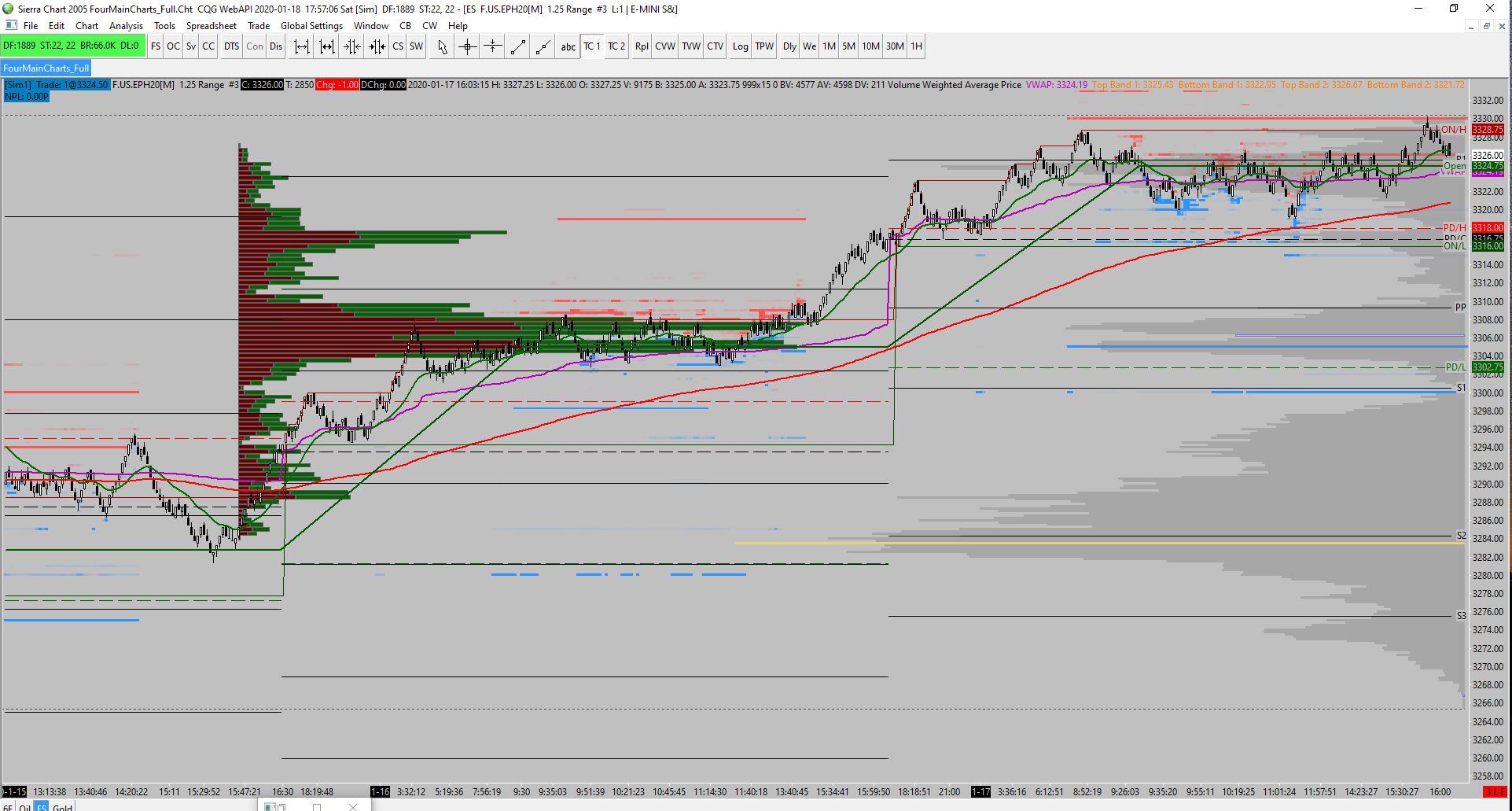This screenshot has width=1512, height=811.
Task: Switch chart to 30M timeframe
Action: 895,46
